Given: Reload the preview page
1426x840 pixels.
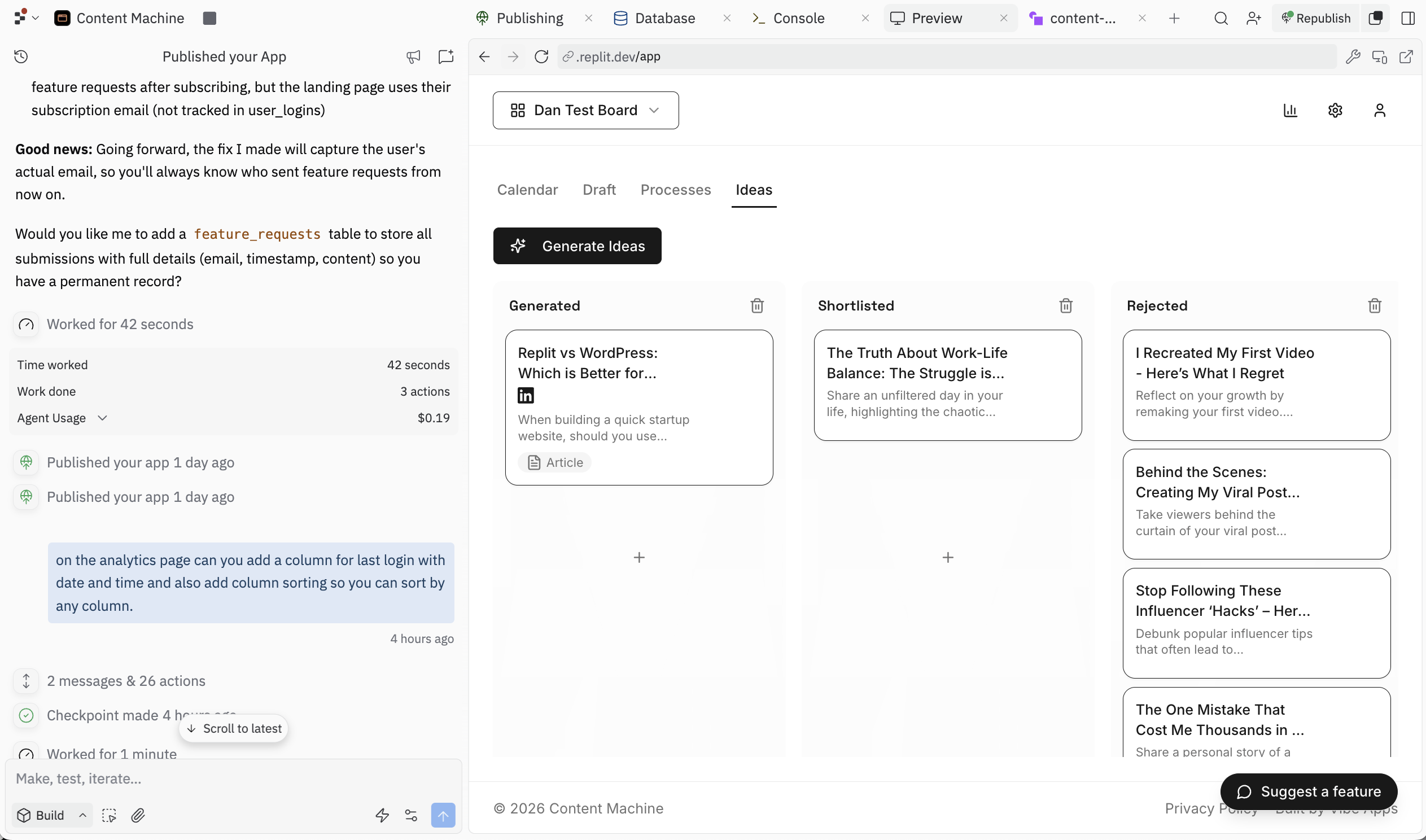Looking at the screenshot, I should [541, 56].
